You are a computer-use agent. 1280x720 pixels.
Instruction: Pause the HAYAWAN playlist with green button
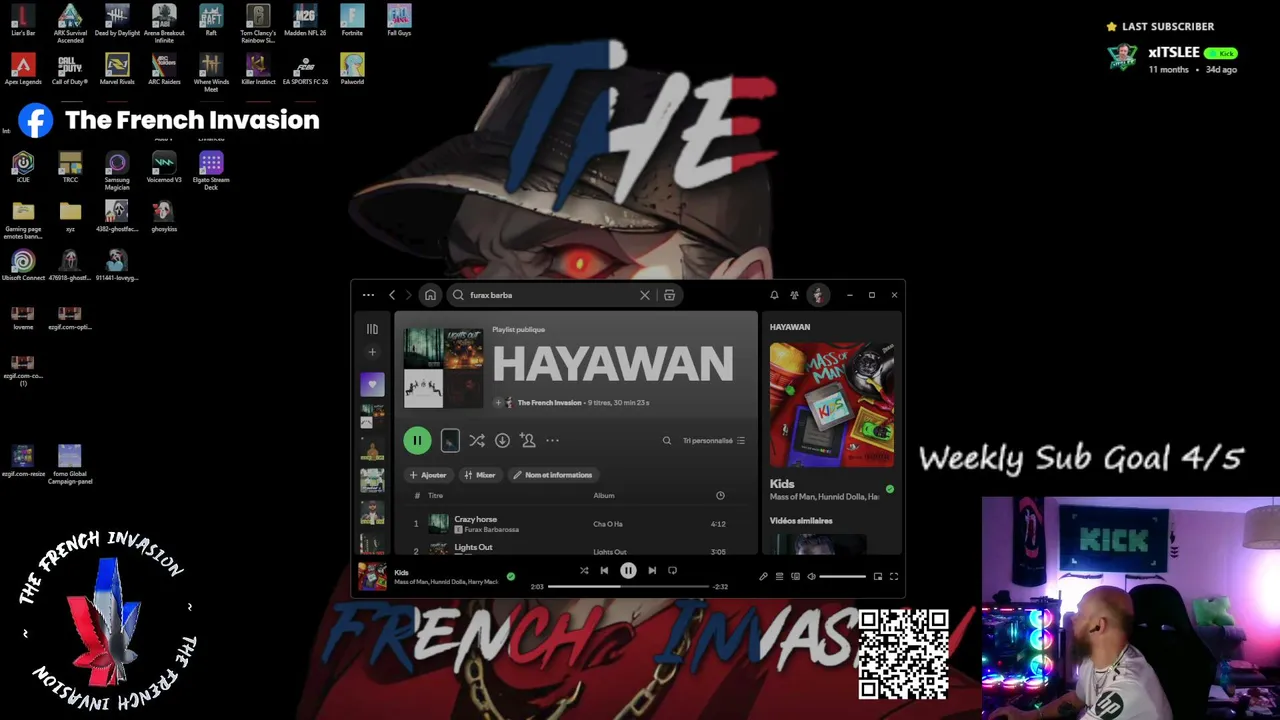point(417,440)
